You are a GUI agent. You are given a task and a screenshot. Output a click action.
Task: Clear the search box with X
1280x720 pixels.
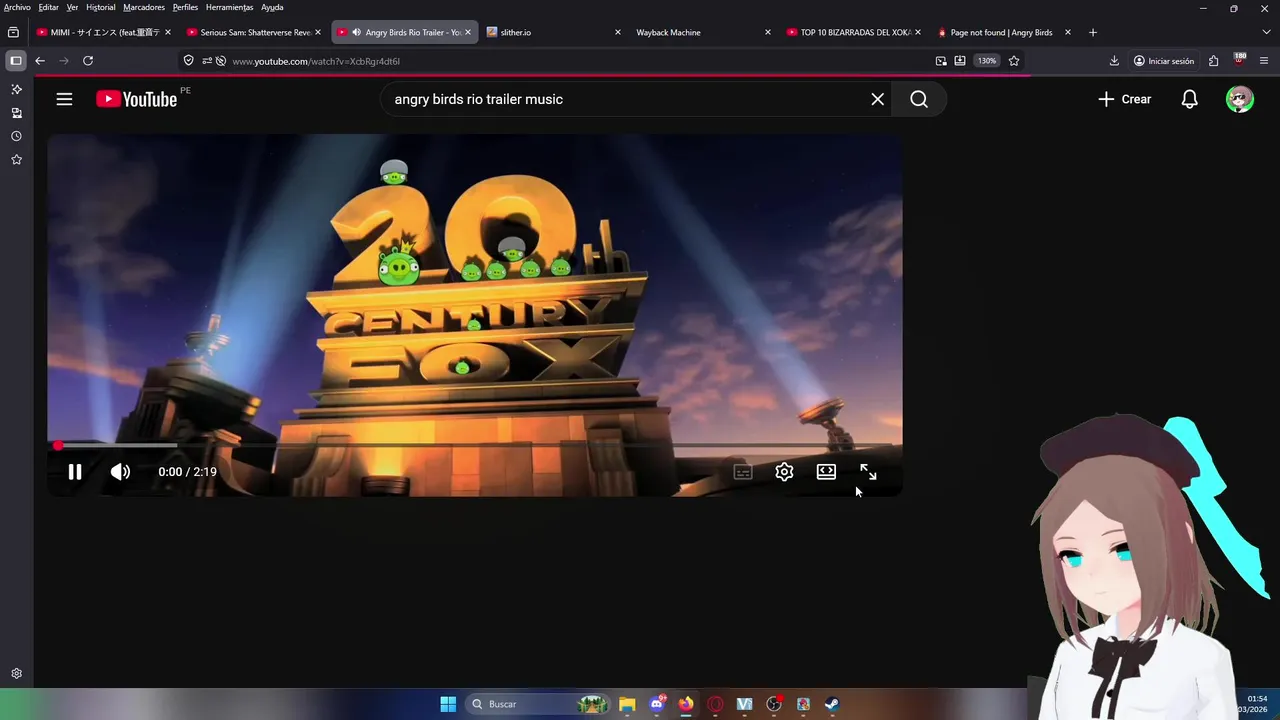(x=877, y=99)
